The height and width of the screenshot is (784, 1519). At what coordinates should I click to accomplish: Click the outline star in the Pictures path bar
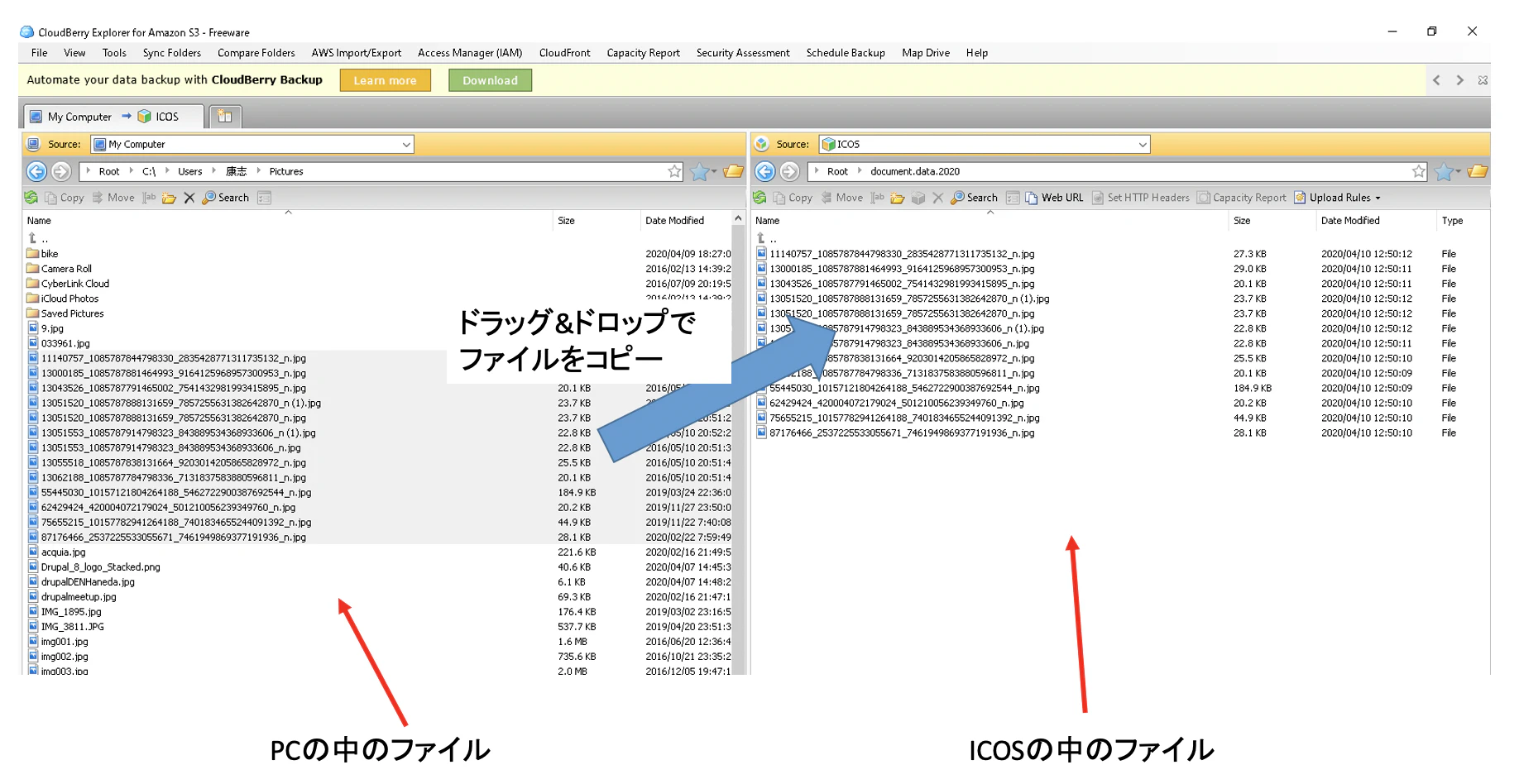pos(674,171)
